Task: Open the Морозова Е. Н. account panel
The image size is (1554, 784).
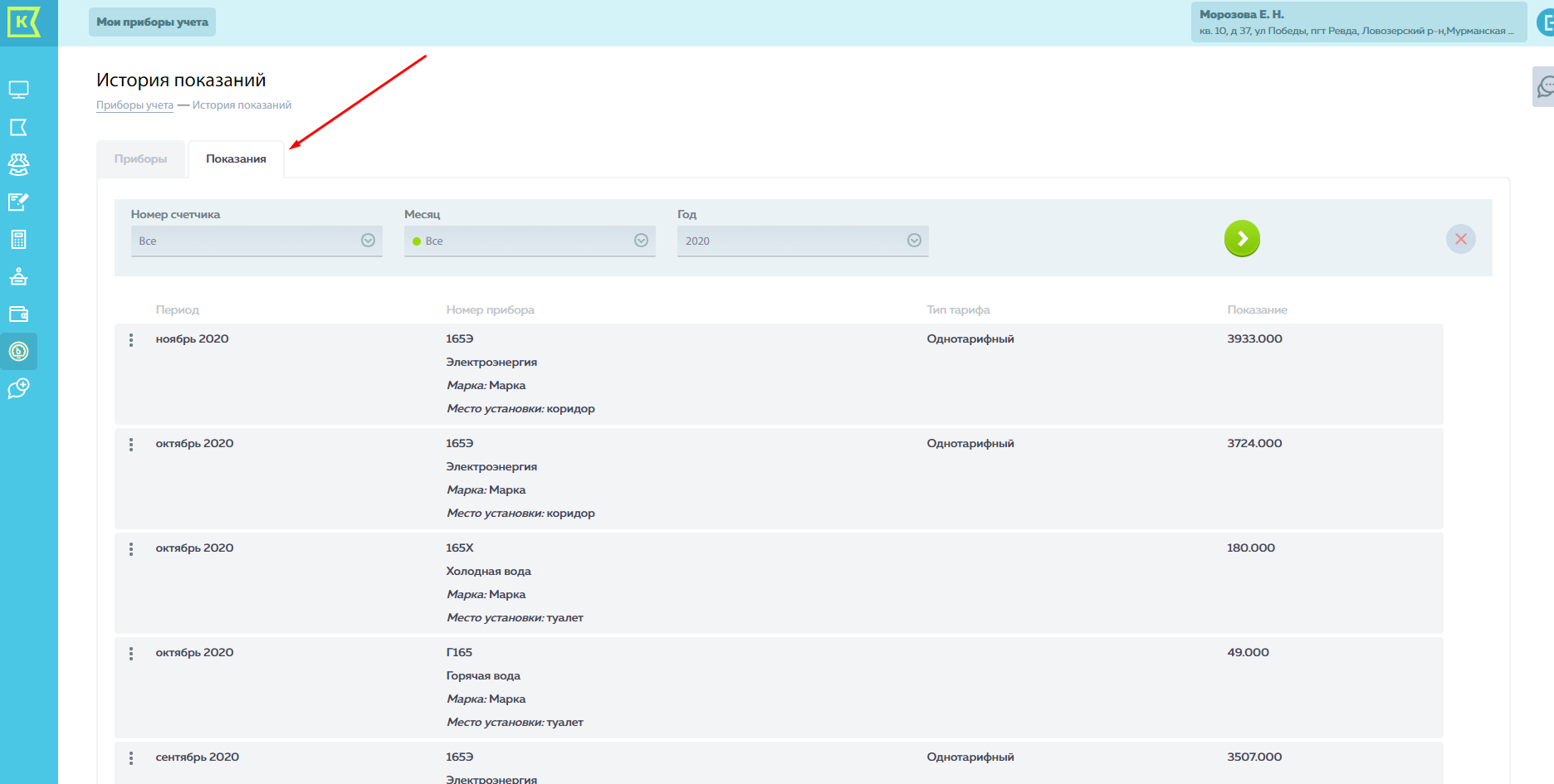Action: point(1358,22)
